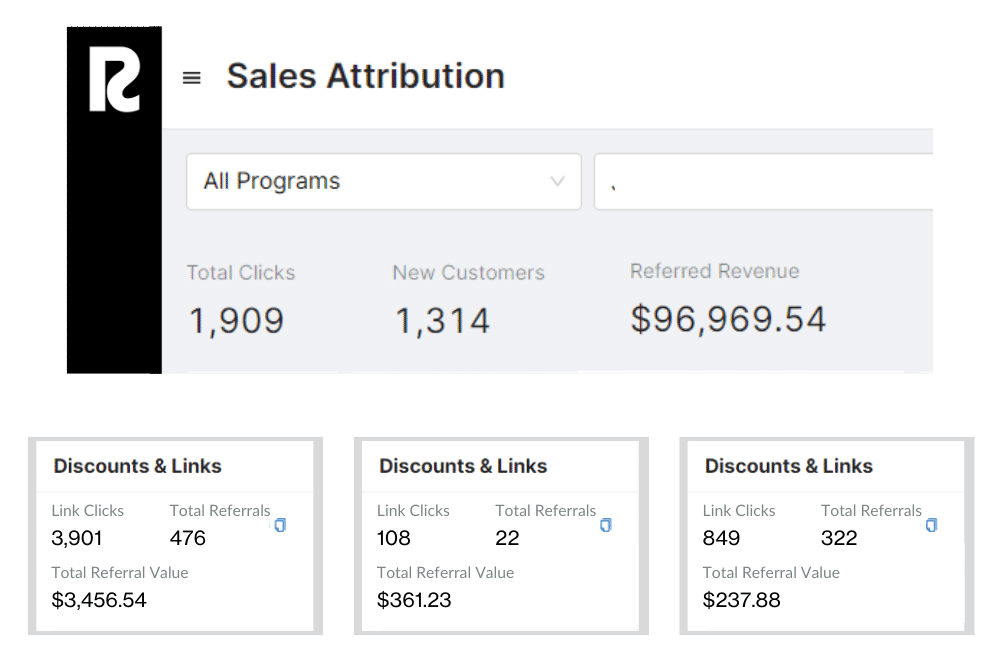This screenshot has width=1000, height=667.
Task: Click the R logo in the black sidebar
Action: tap(114, 78)
